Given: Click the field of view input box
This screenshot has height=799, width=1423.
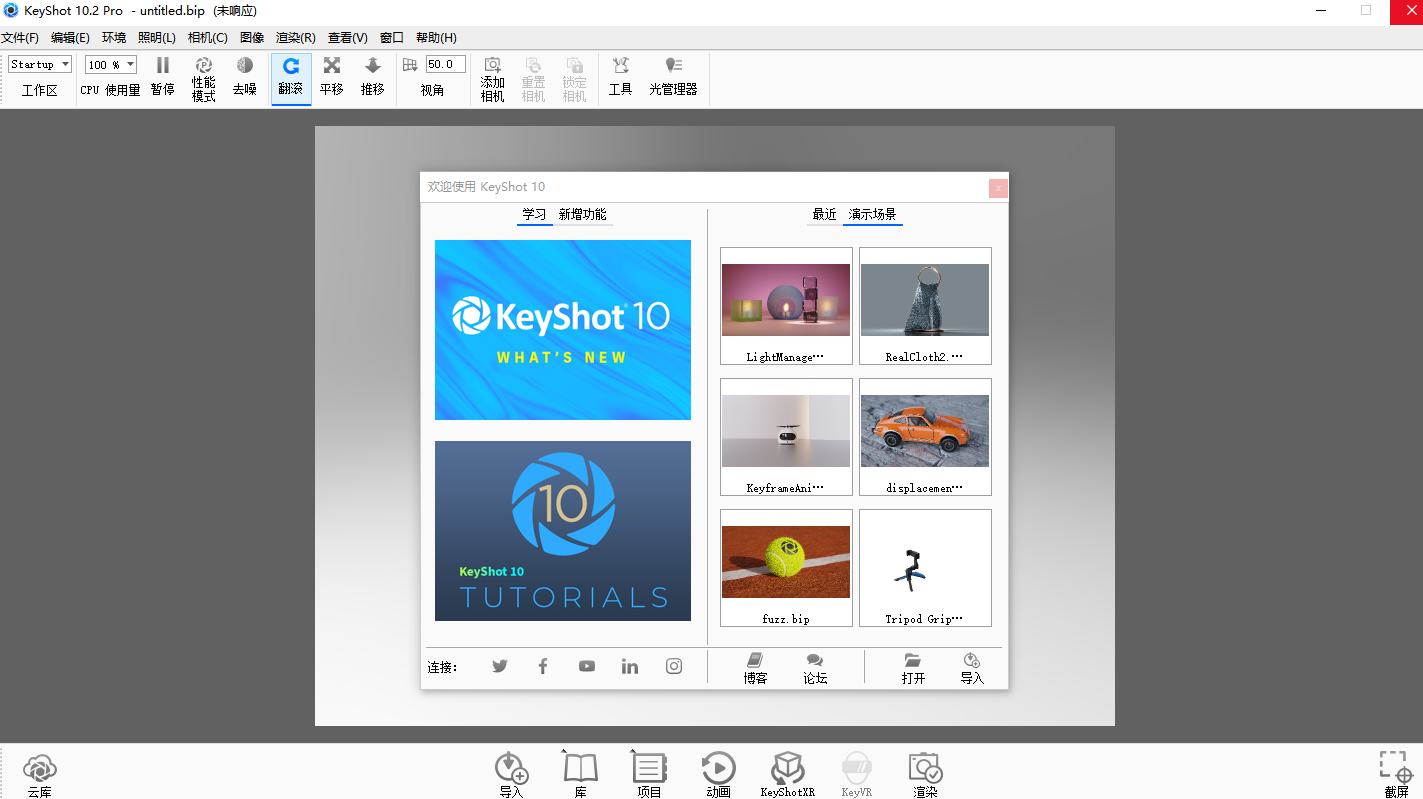Looking at the screenshot, I should pos(444,65).
